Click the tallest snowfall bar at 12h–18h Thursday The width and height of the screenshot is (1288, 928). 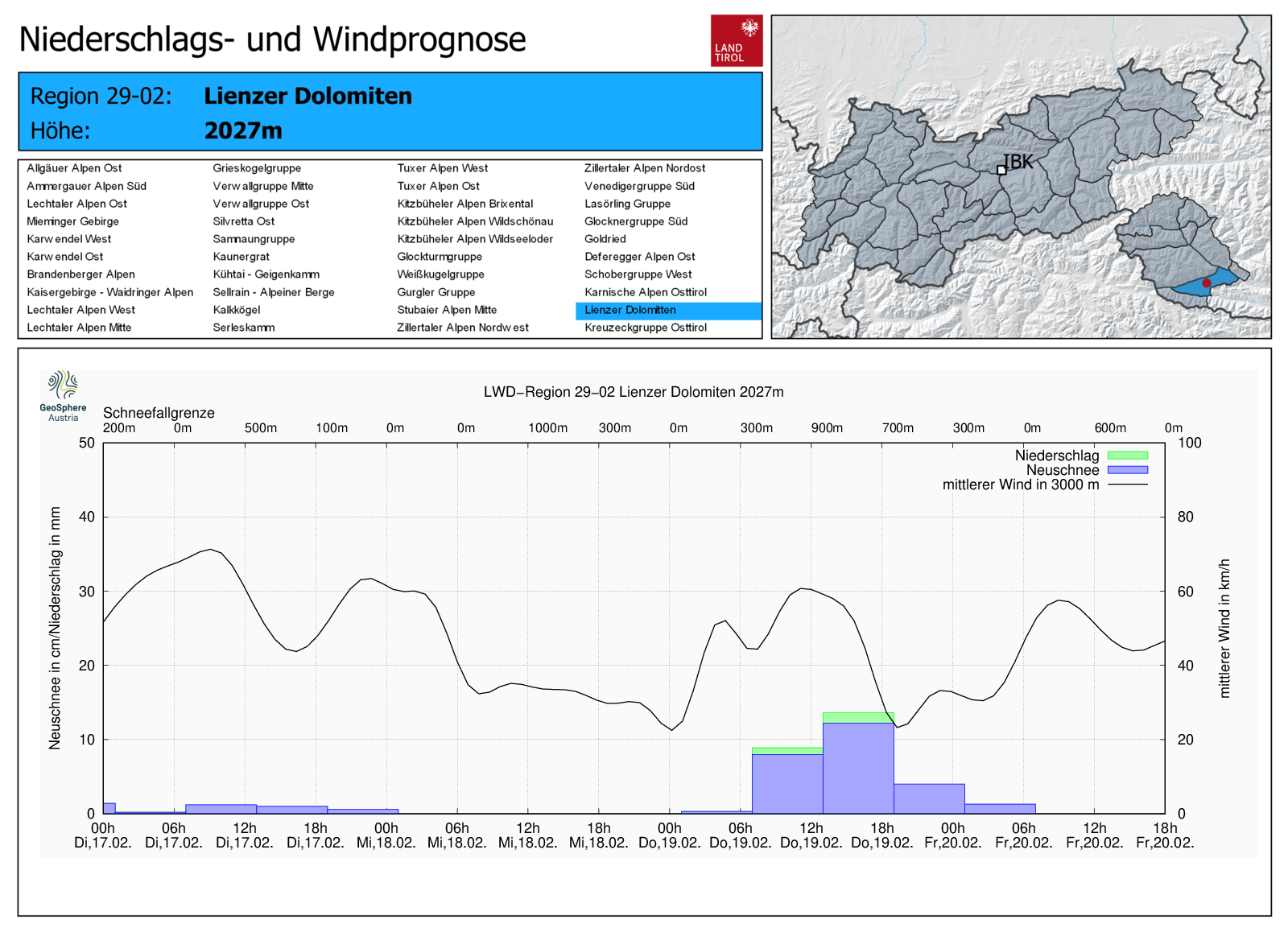(x=858, y=767)
